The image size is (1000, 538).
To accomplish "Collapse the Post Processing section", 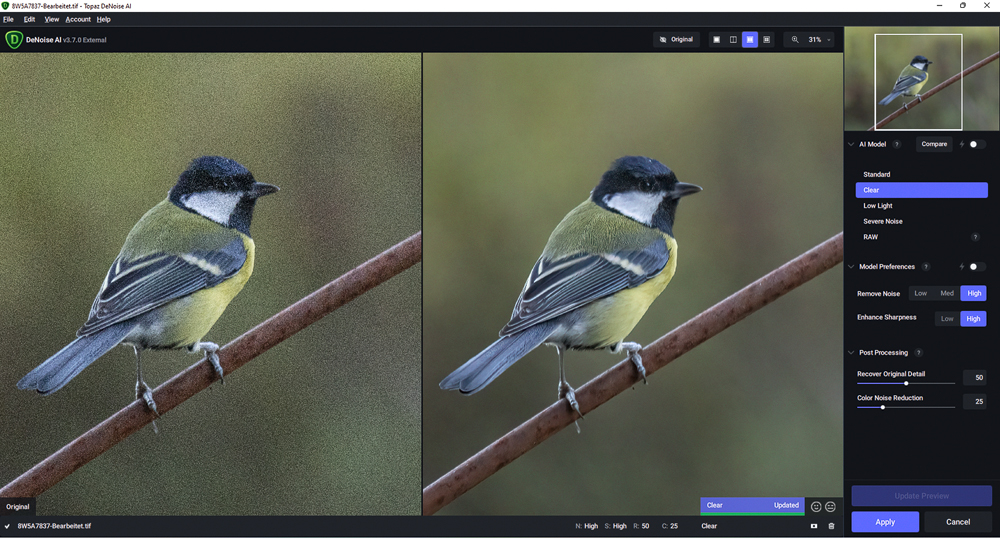I will [x=851, y=353].
